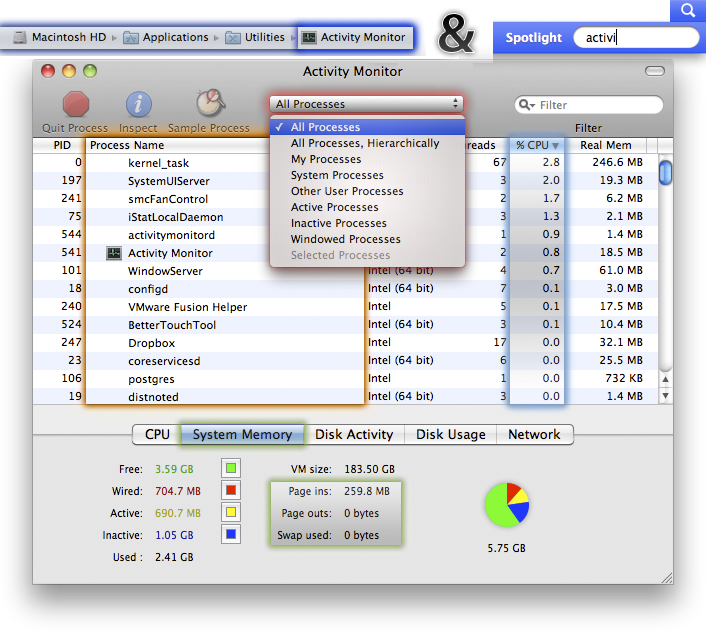The width and height of the screenshot is (706, 632).
Task: Choose Windowed Processes from dropdown
Action: pyautogui.click(x=345, y=239)
